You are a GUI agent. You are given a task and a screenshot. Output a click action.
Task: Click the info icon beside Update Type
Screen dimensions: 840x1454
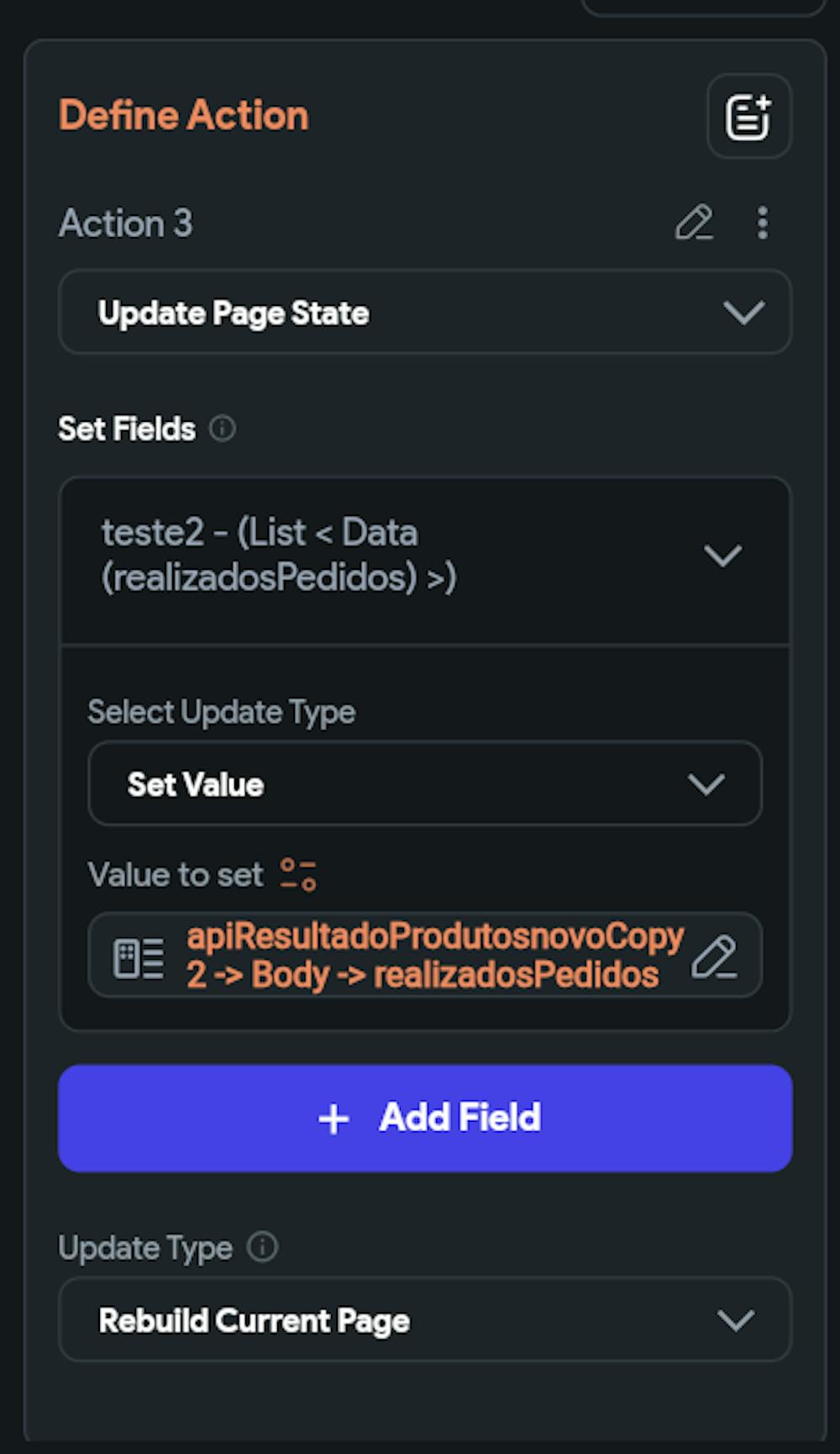(x=262, y=1246)
